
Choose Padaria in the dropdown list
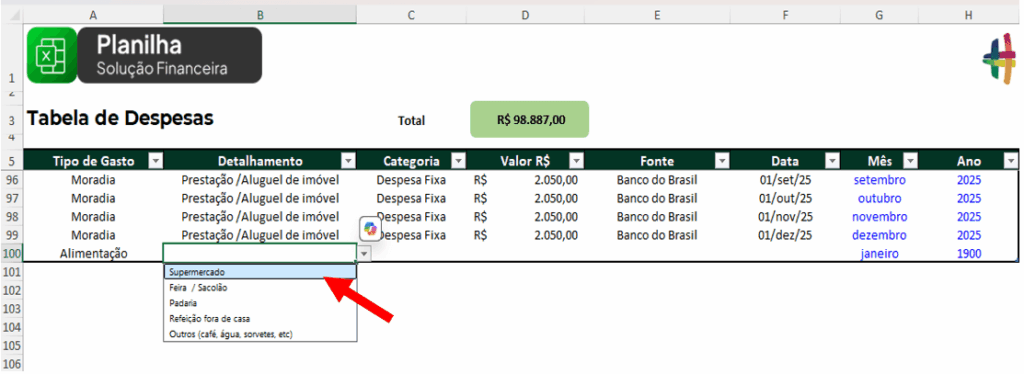(x=260, y=303)
